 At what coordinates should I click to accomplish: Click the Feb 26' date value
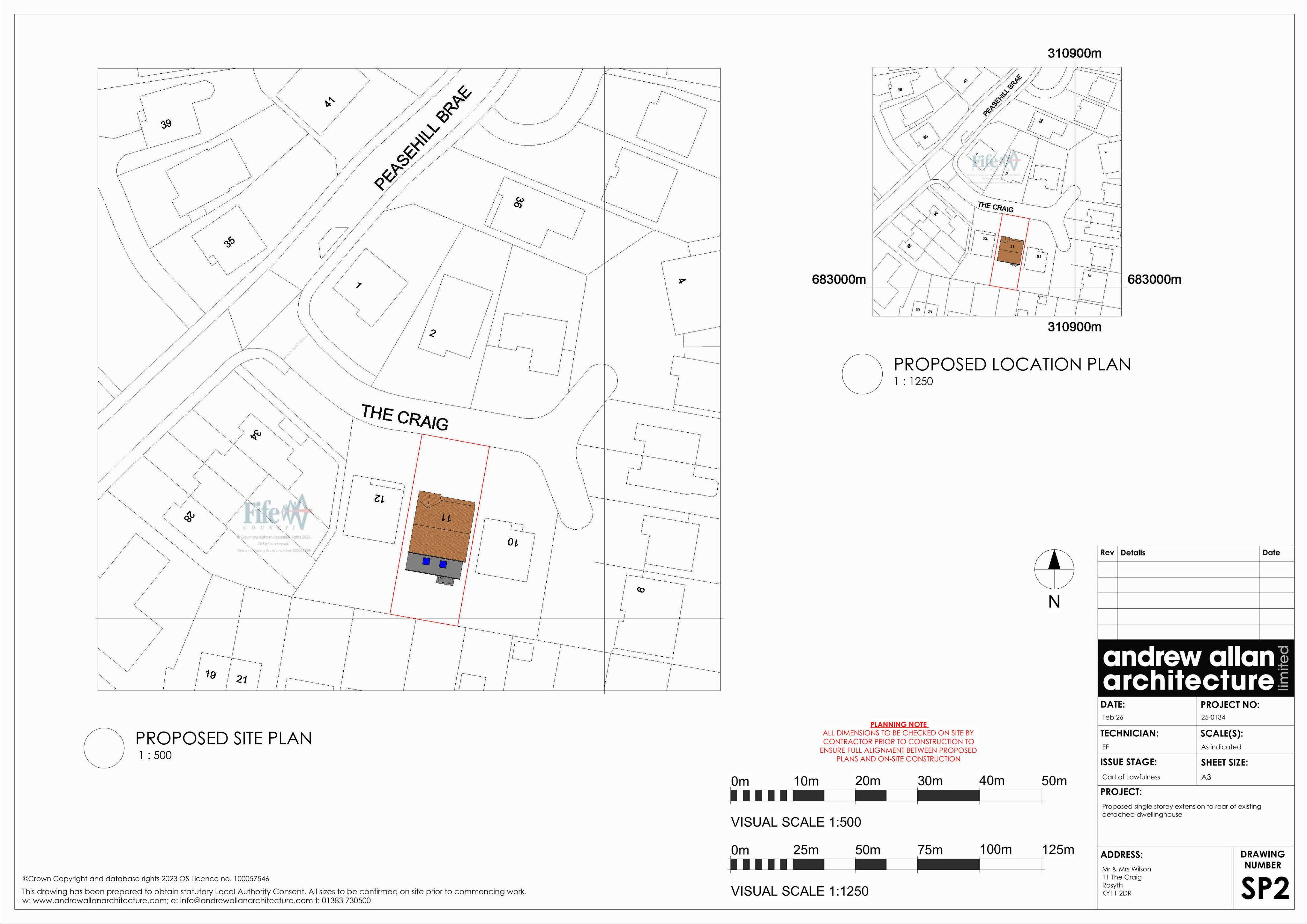point(1113,717)
